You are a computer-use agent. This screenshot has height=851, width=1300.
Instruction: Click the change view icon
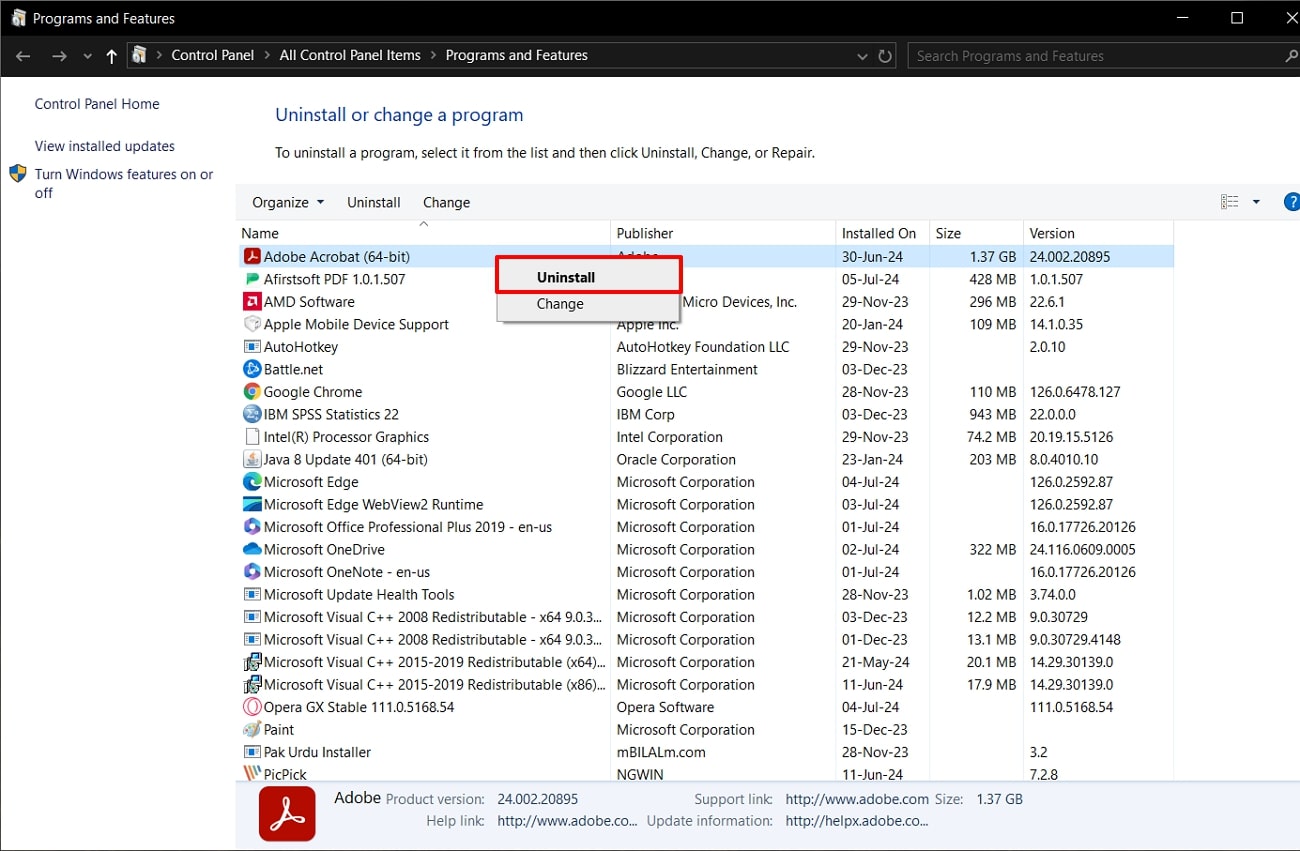coord(1230,202)
